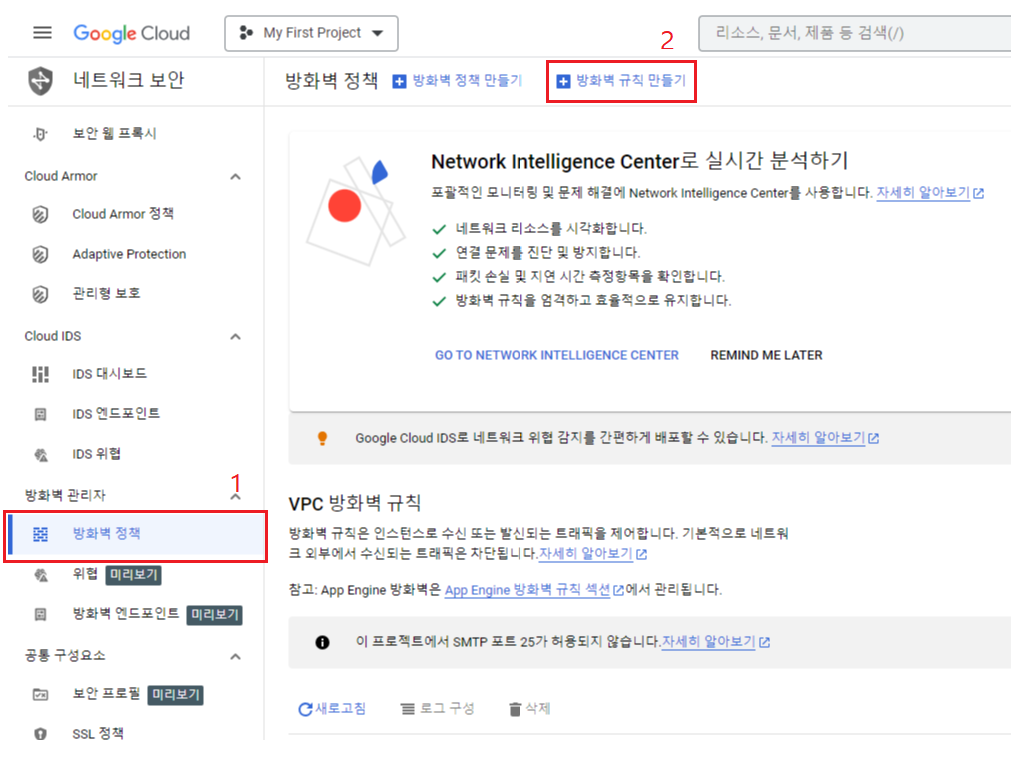Click the Network Intelligence Center illustration
This screenshot has height=764, width=1029.
point(356,211)
